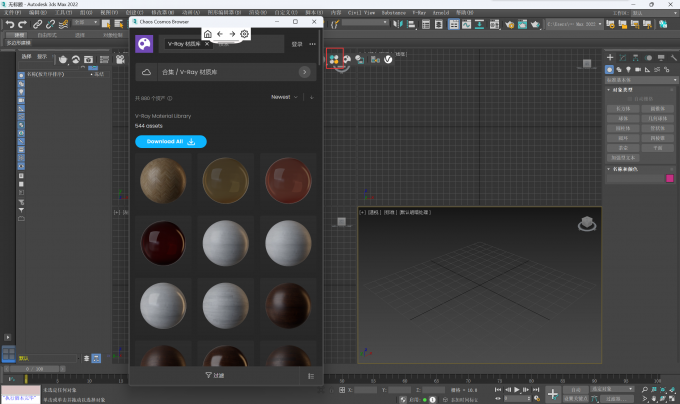Switch to Motion command panel
680x404 pixels.
[648, 58]
